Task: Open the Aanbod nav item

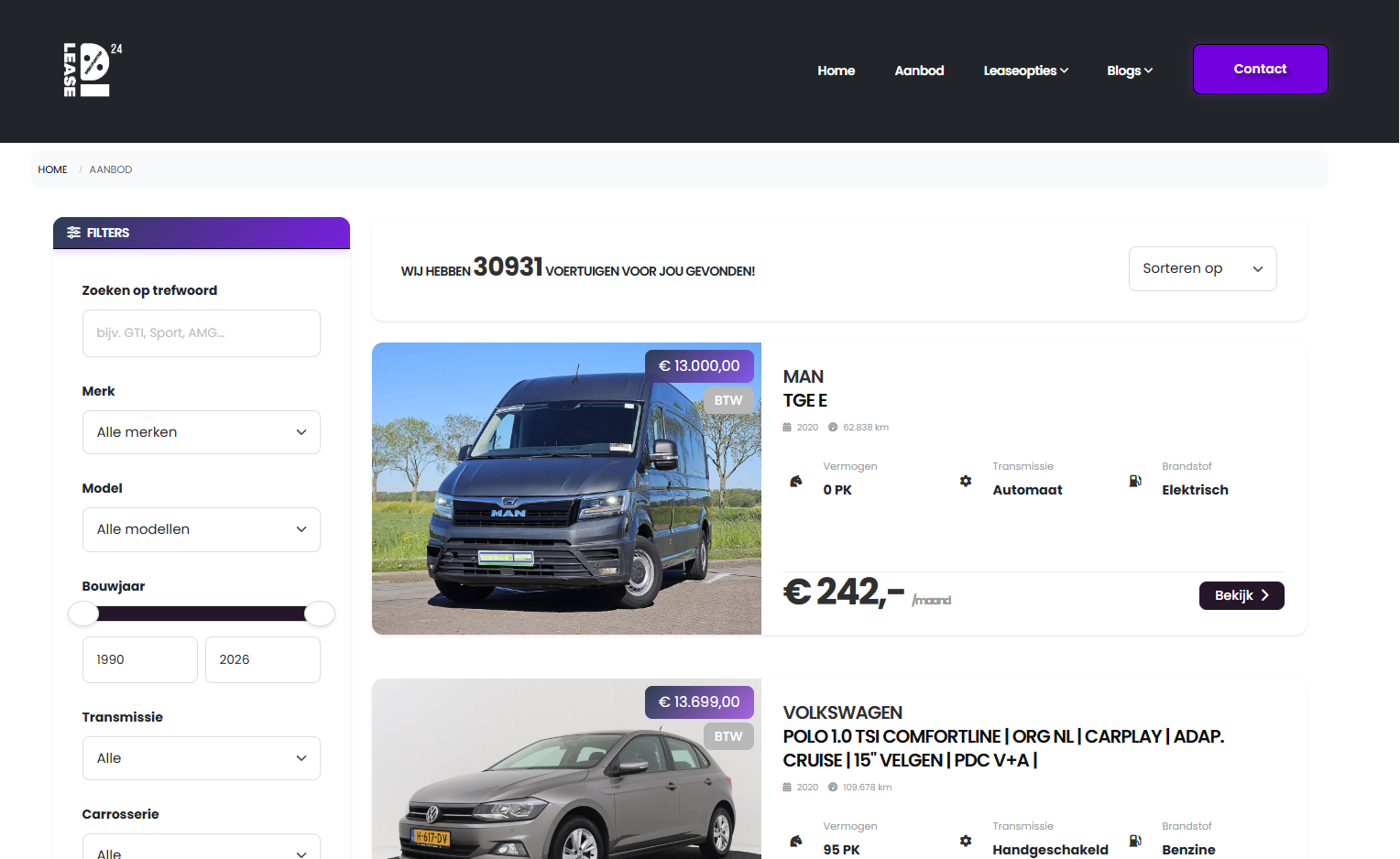Action: (x=919, y=71)
